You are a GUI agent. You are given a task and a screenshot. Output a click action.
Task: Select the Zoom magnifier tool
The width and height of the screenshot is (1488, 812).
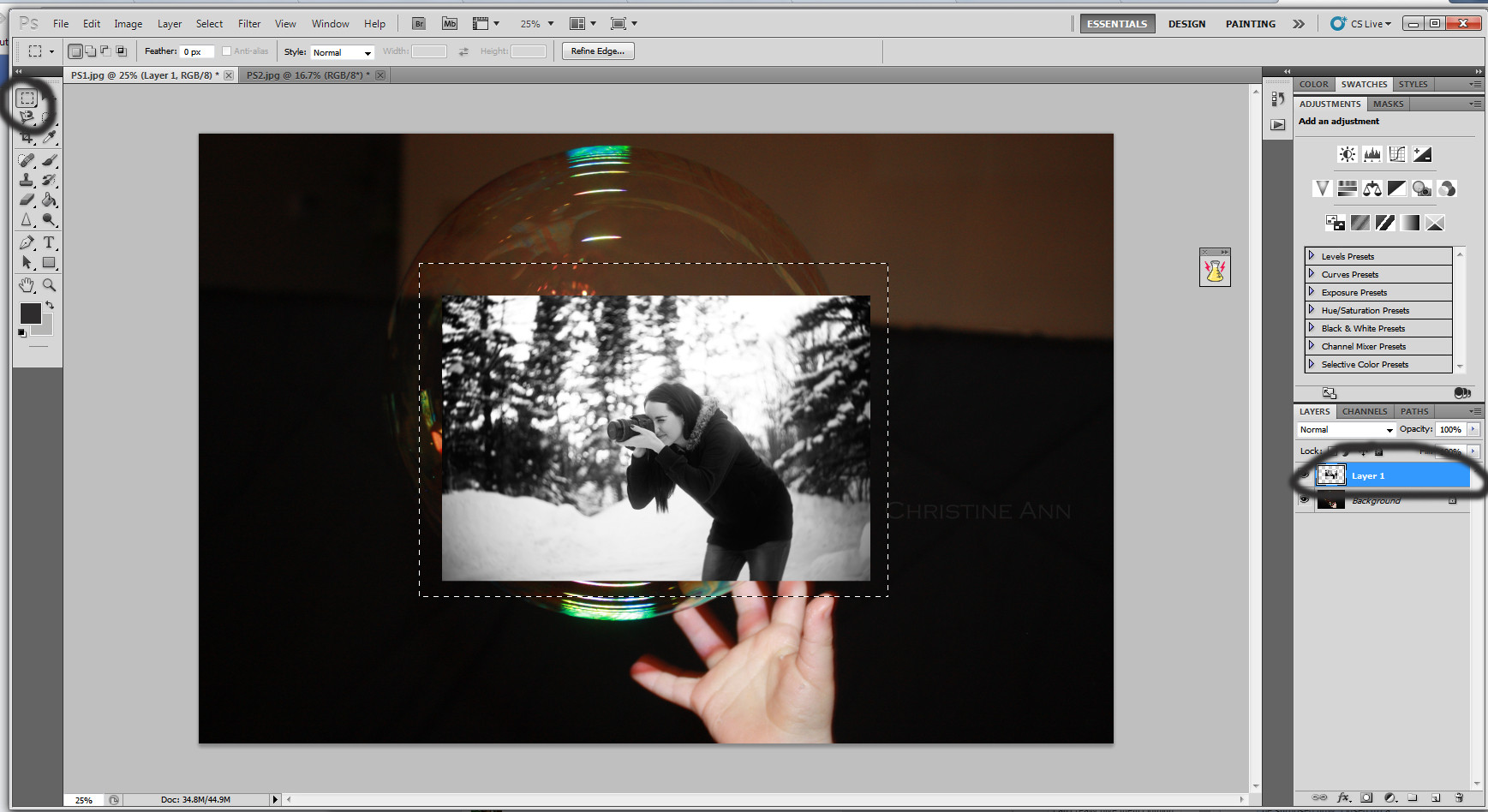(x=50, y=285)
